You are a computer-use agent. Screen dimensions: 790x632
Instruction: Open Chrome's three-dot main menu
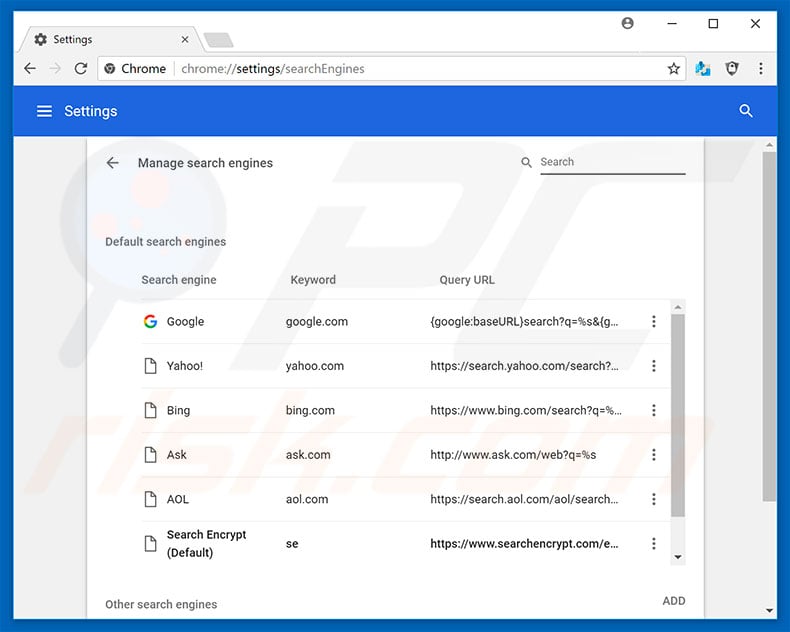(x=761, y=69)
